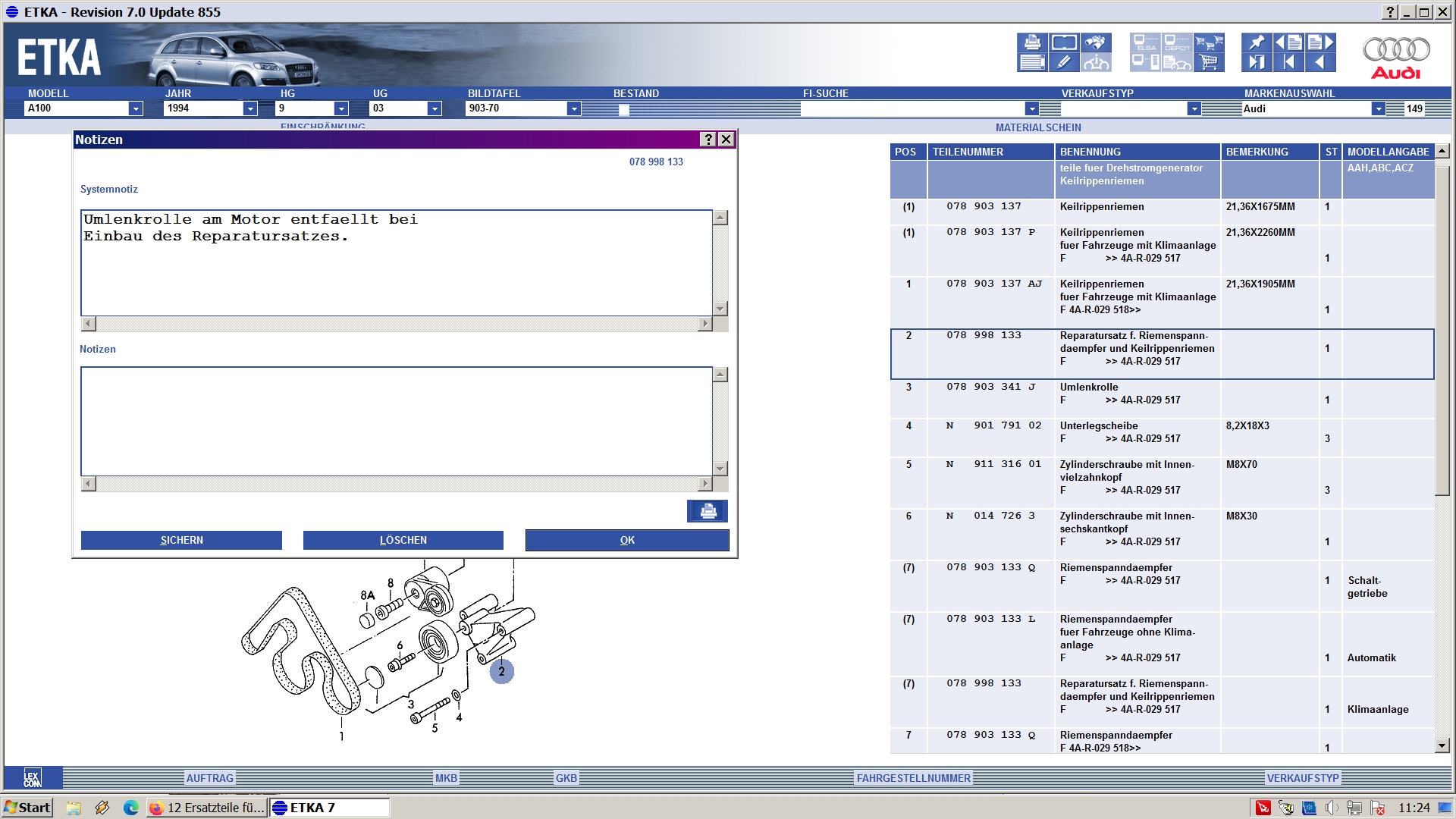Image resolution: width=1456 pixels, height=819 pixels.
Task: Click the exit door icon
Action: pyautogui.click(x=1257, y=62)
